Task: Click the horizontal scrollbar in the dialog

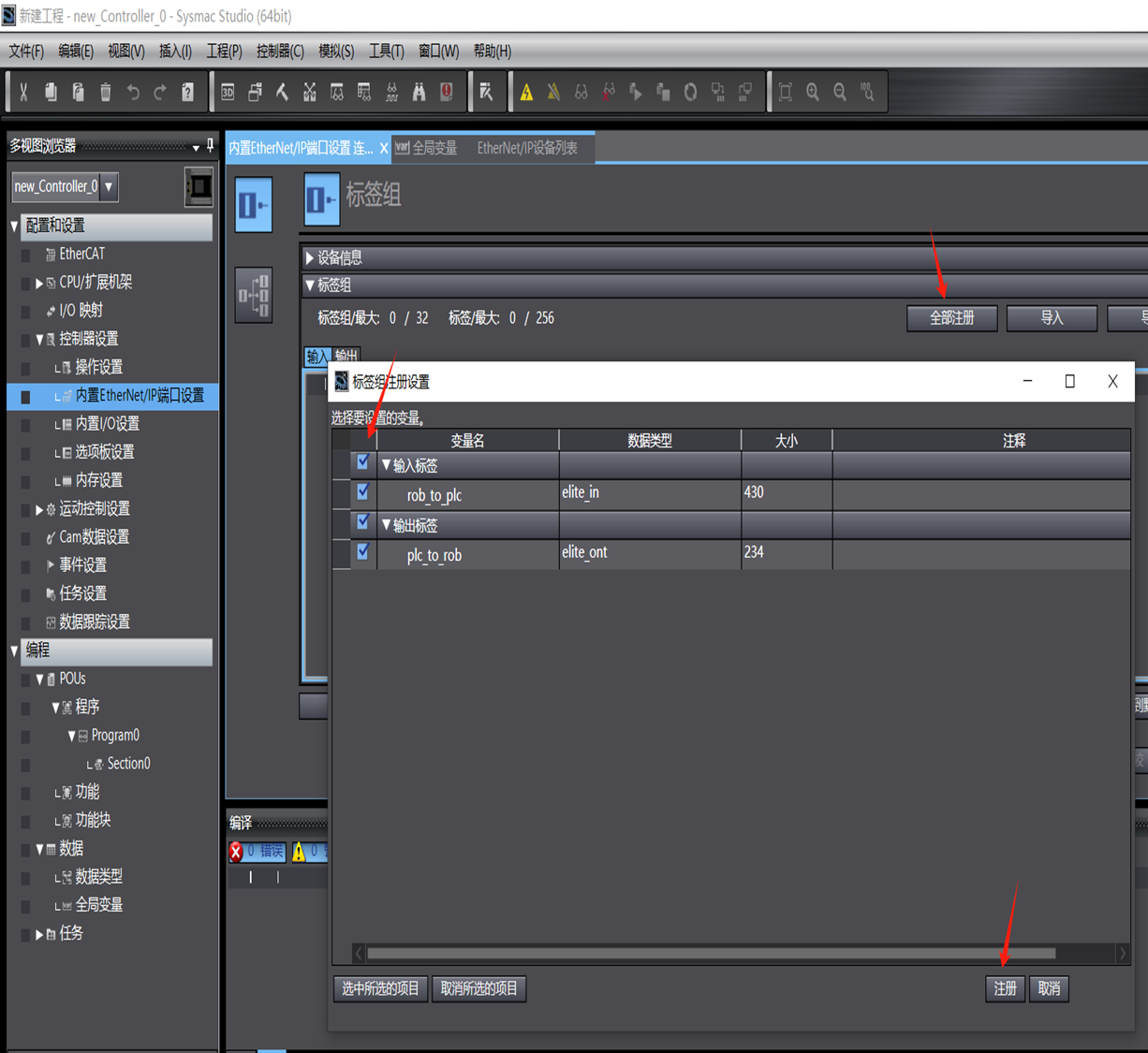Action: click(x=712, y=954)
